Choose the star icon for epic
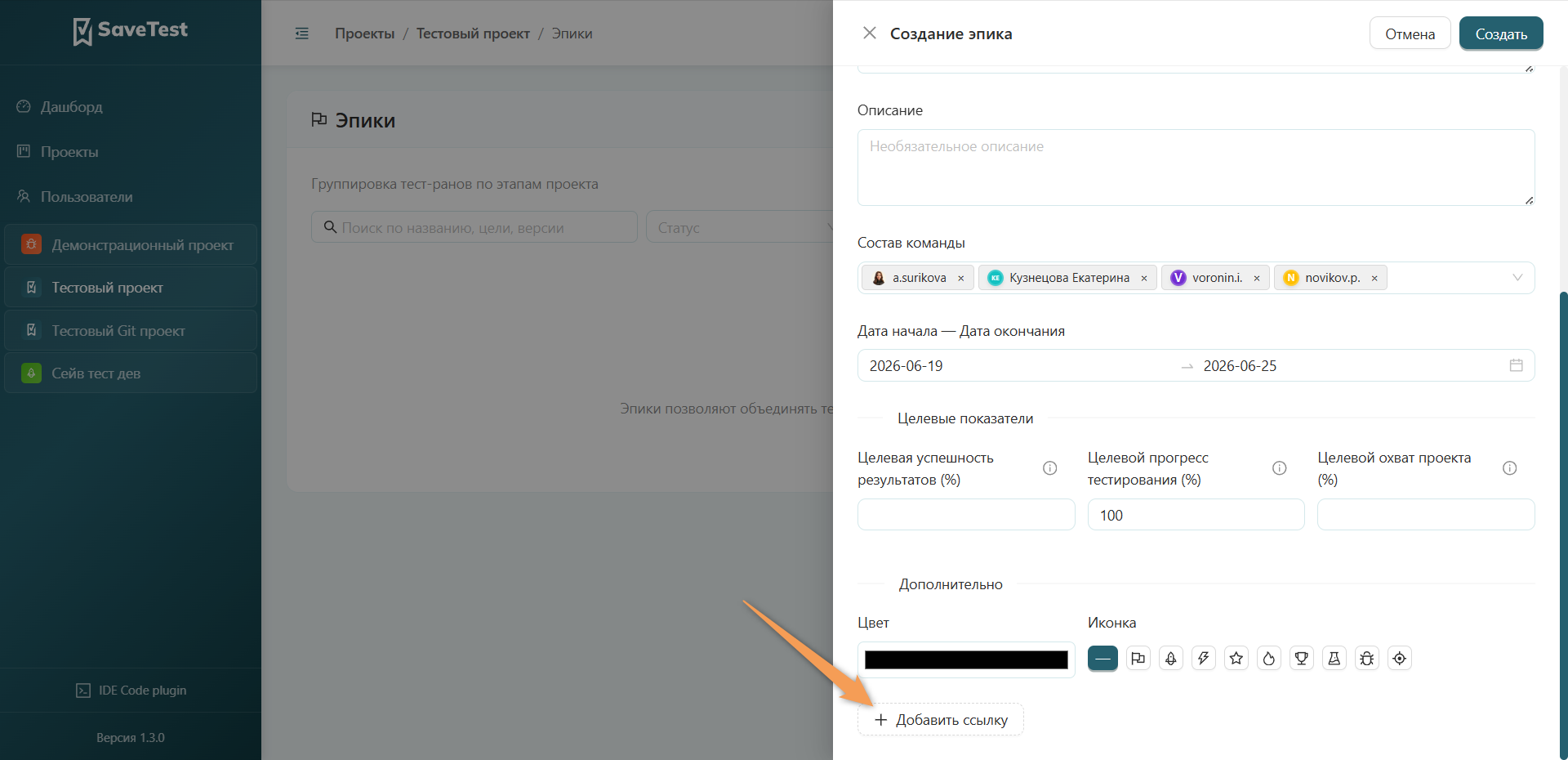 coord(1236,658)
